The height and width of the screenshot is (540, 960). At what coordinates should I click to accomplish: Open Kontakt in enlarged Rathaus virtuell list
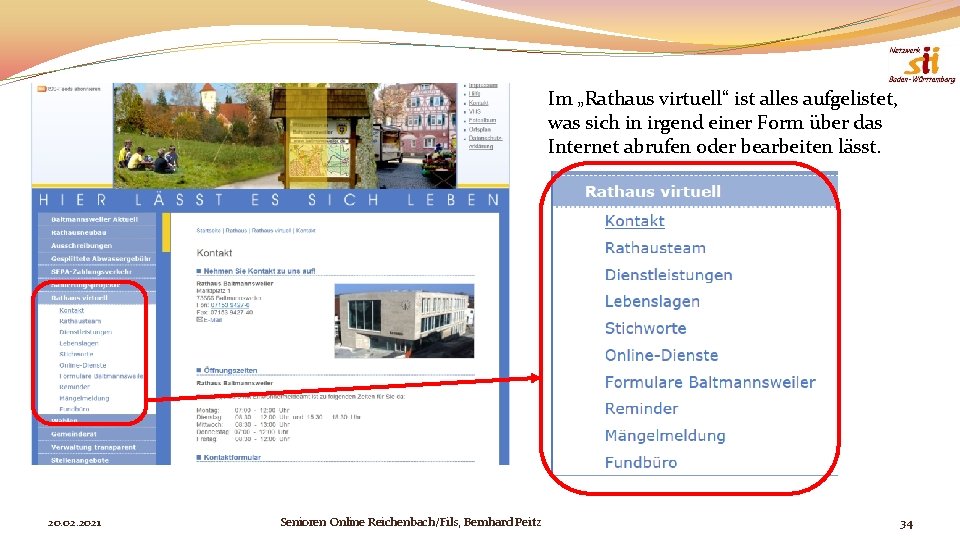tap(634, 221)
